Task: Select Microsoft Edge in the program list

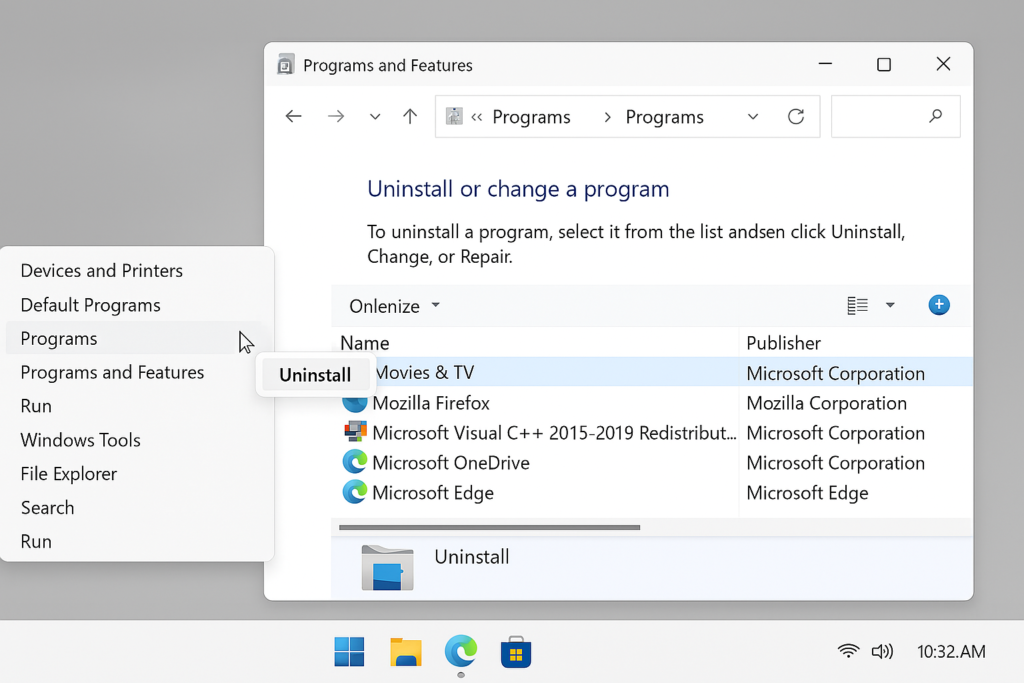Action: point(652,493)
